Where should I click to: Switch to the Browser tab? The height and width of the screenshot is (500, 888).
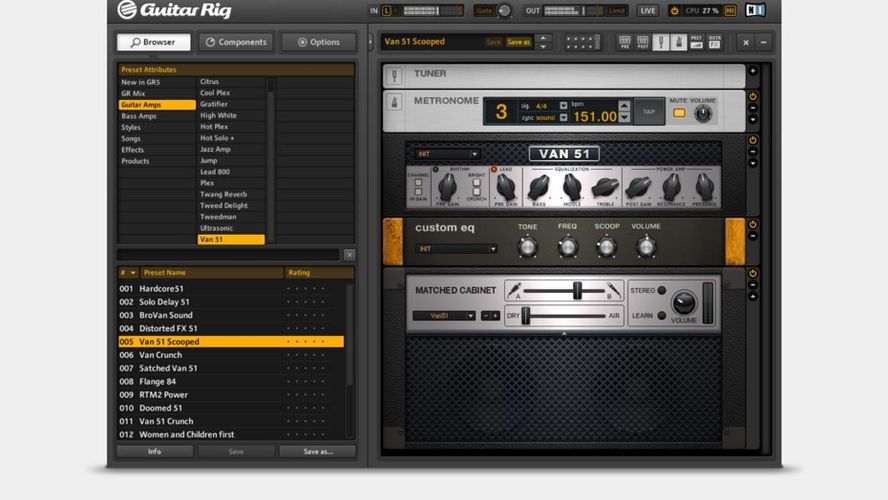[x=153, y=42]
